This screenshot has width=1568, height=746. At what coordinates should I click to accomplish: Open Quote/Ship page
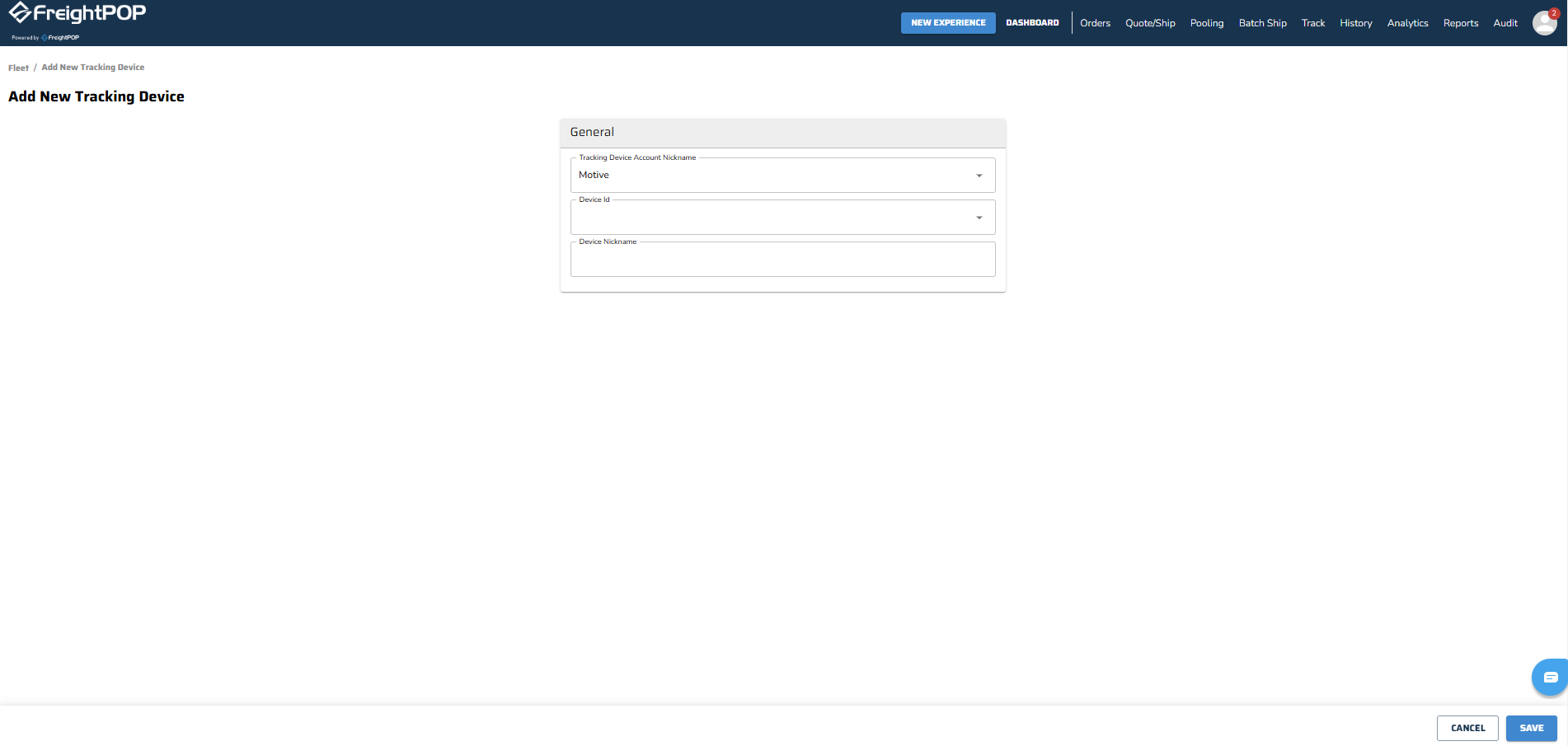click(1149, 23)
